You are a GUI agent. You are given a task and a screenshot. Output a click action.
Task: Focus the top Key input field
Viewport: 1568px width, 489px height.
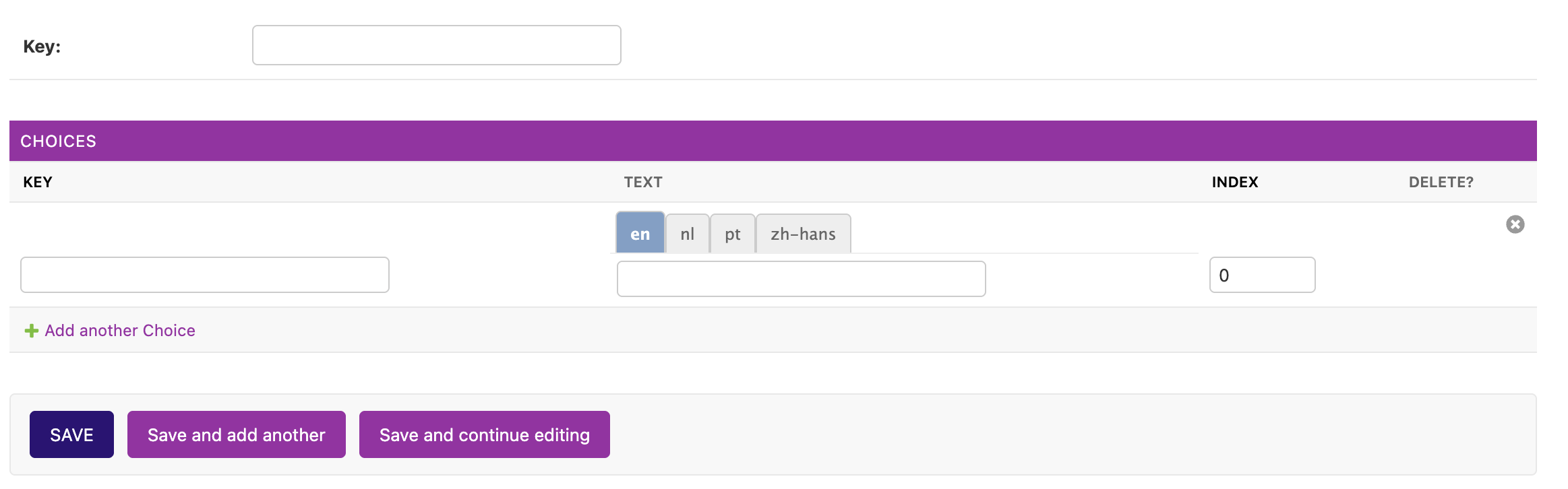point(436,45)
